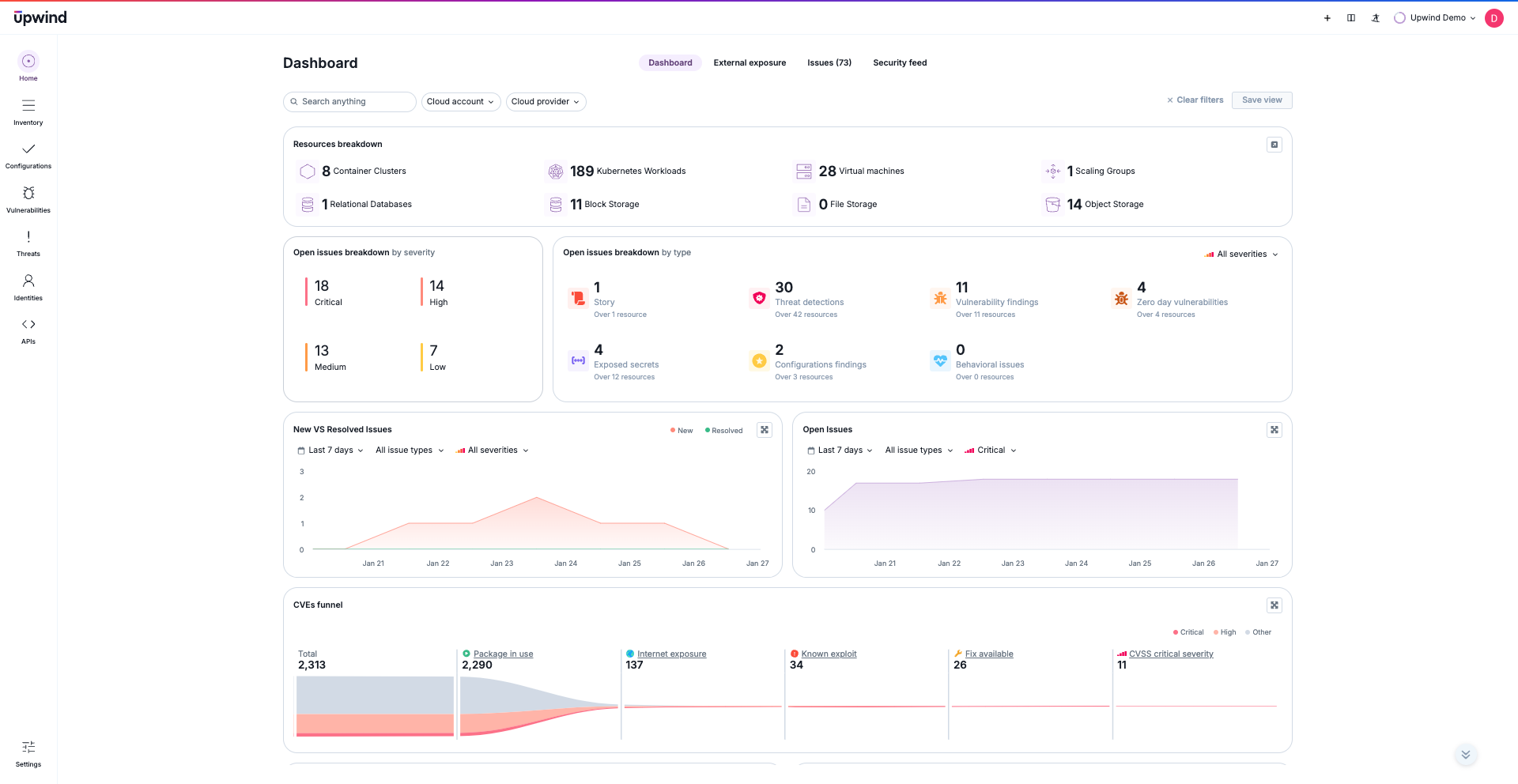Screen dimensions: 1518x784
Task: Open the Cloud account filter dropdown
Action: (461, 102)
